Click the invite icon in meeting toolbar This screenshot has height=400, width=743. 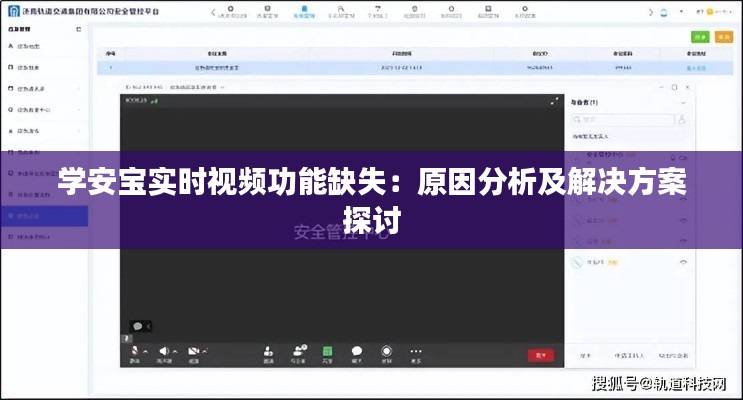tap(269, 351)
